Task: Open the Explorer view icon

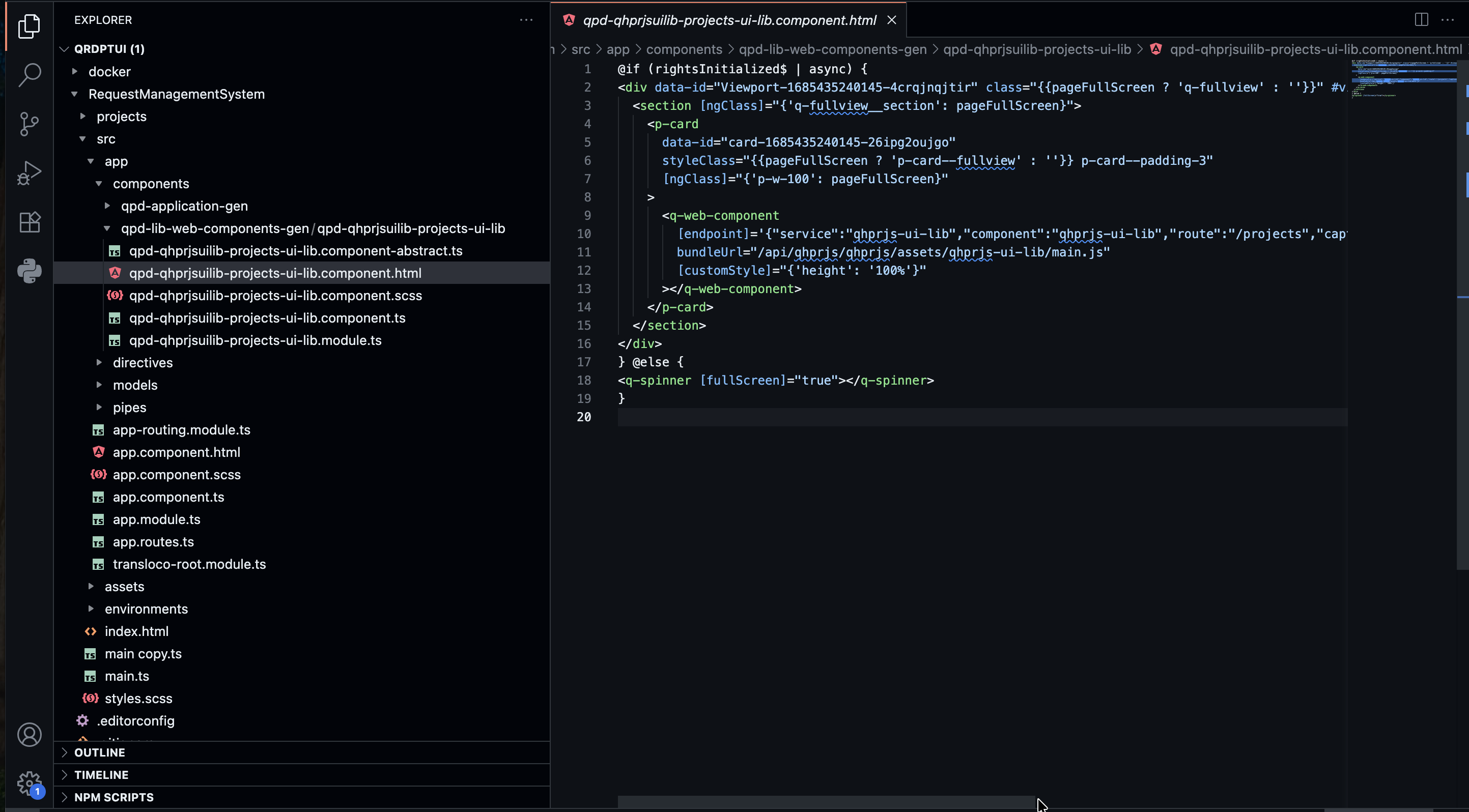Action: (29, 26)
